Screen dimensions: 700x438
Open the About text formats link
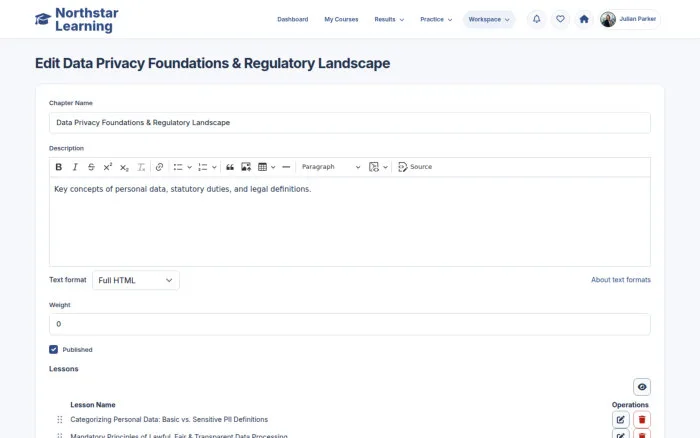pyautogui.click(x=621, y=280)
